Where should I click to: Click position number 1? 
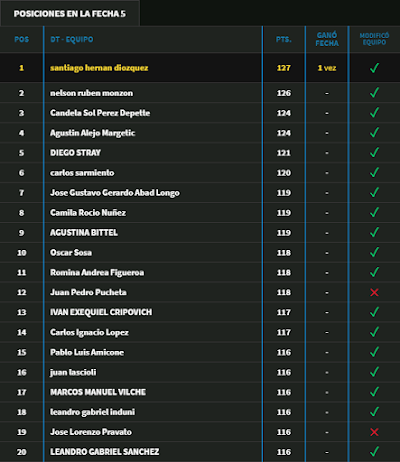click(x=22, y=68)
